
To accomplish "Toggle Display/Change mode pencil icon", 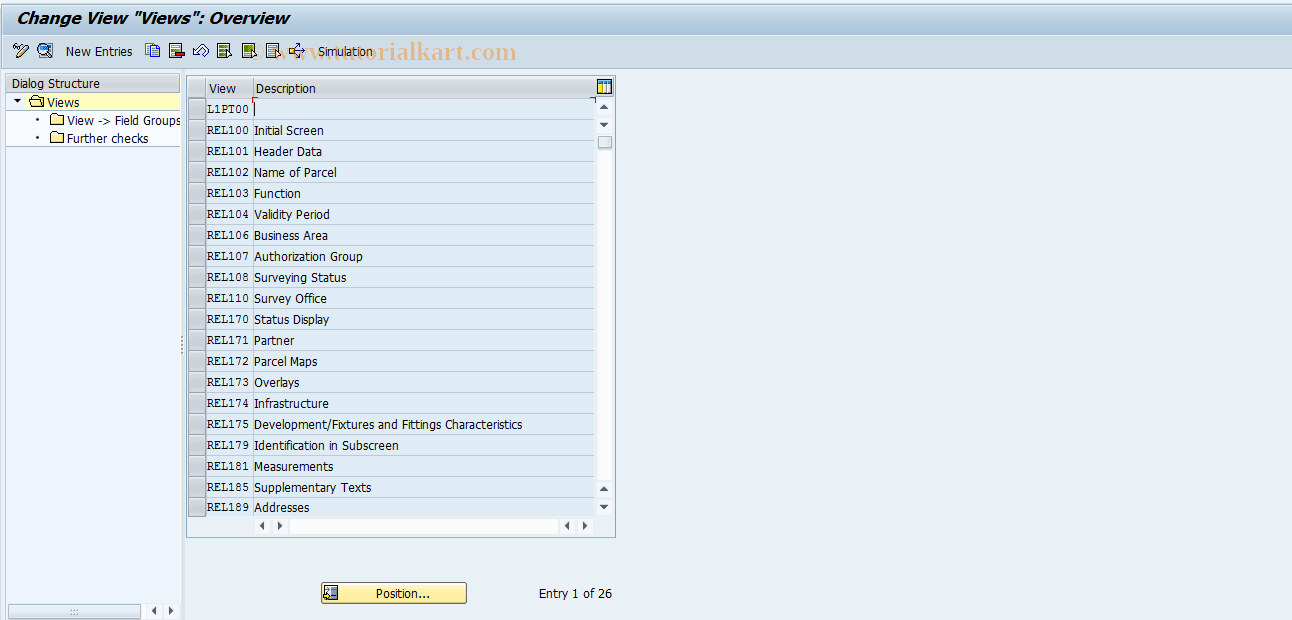I will tap(21, 51).
